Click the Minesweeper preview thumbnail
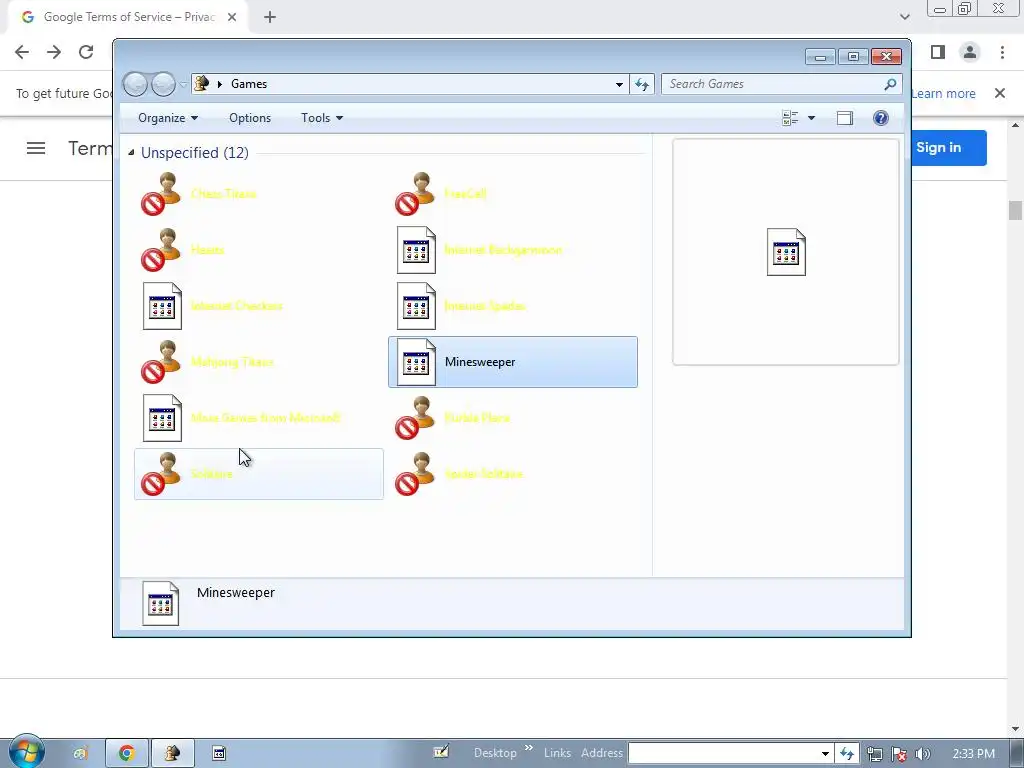The height and width of the screenshot is (768, 1024). (786, 252)
